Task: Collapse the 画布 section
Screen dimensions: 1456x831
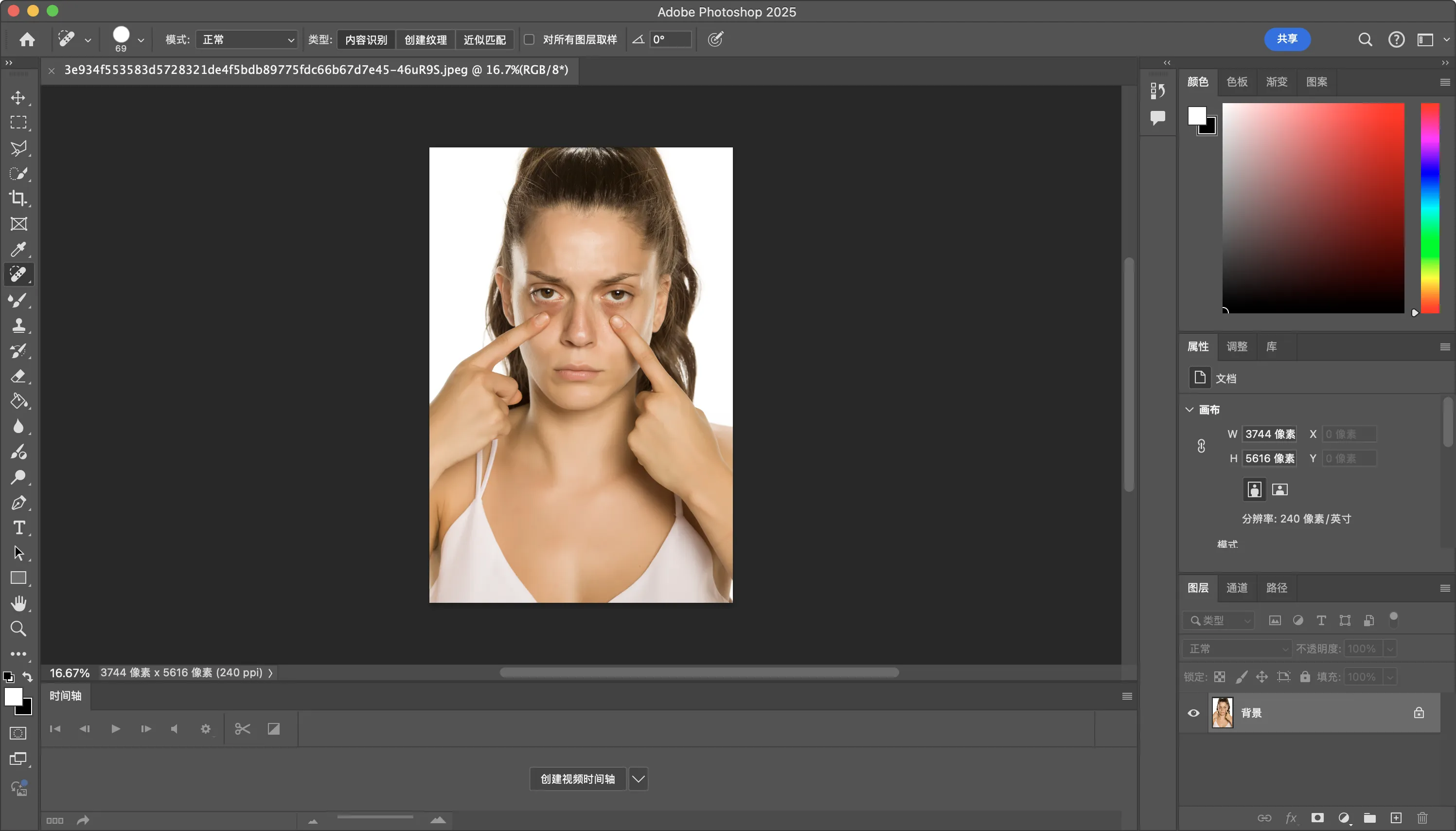Action: pos(1190,410)
